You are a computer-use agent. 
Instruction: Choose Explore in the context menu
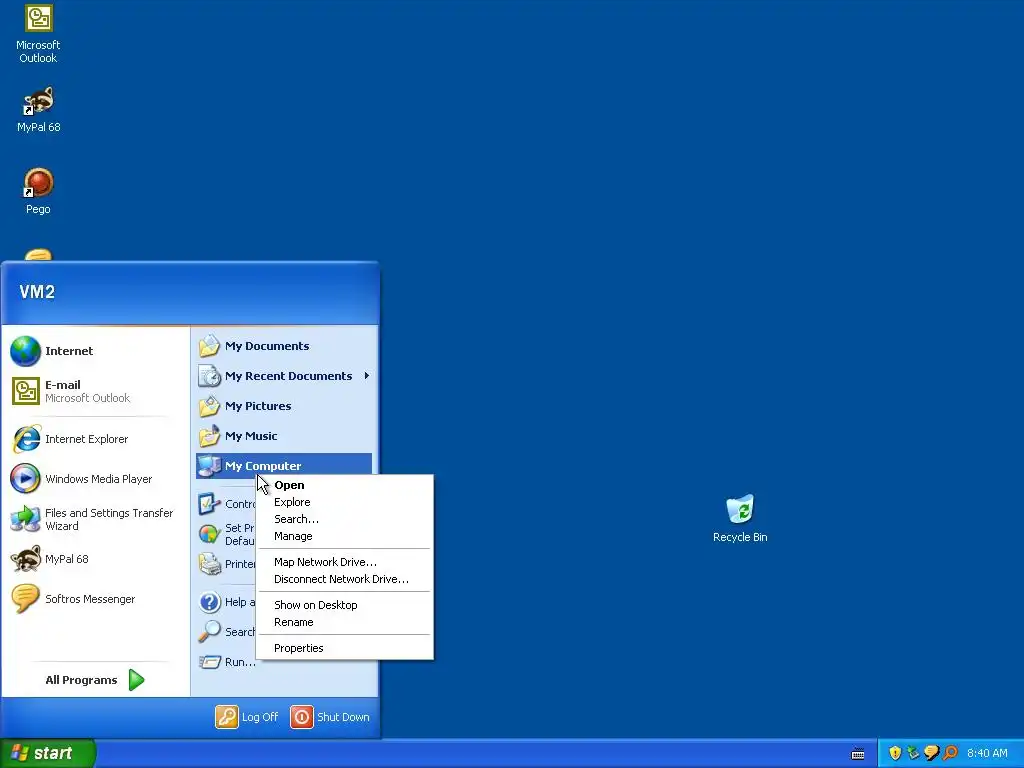coord(344,502)
